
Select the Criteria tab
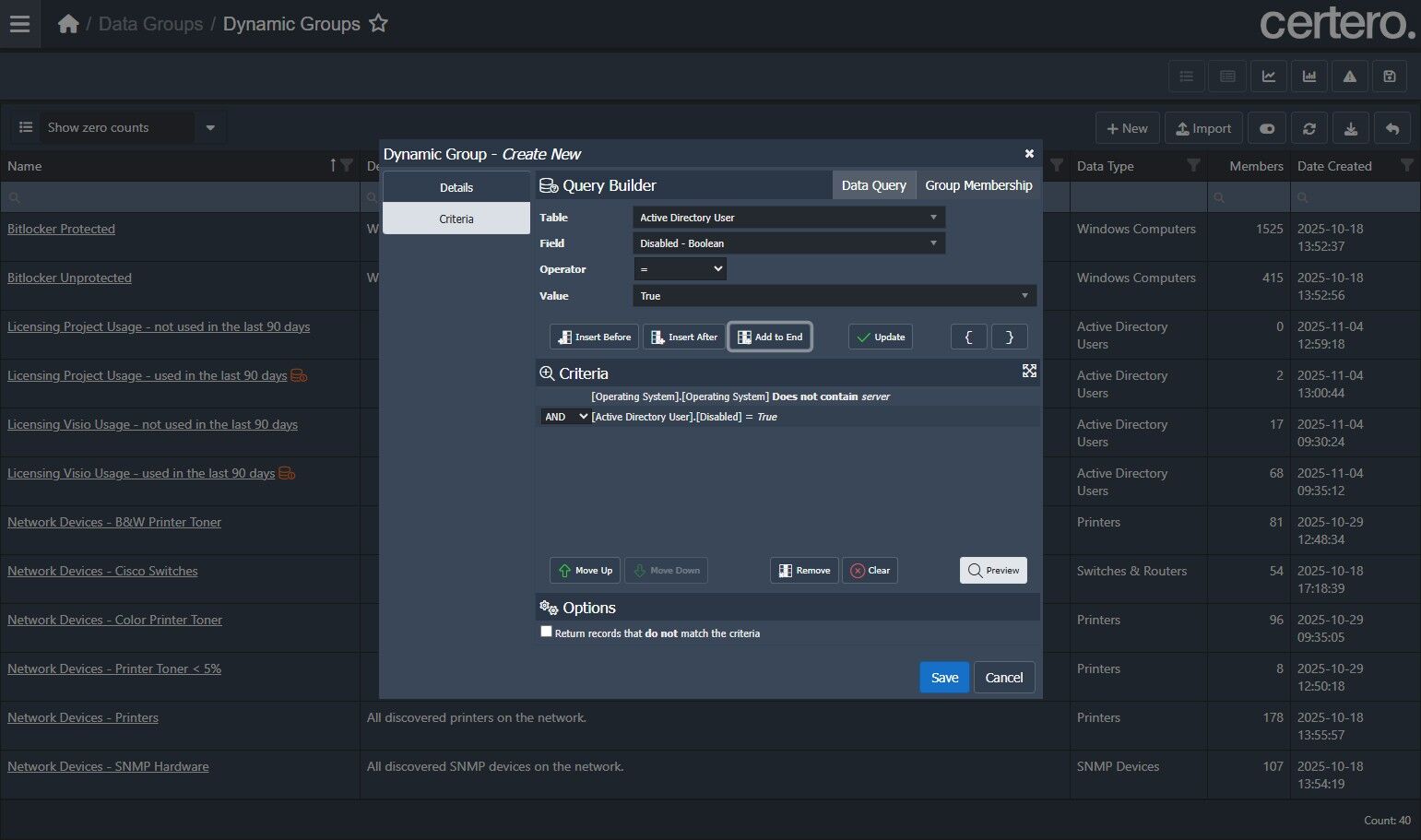click(456, 219)
